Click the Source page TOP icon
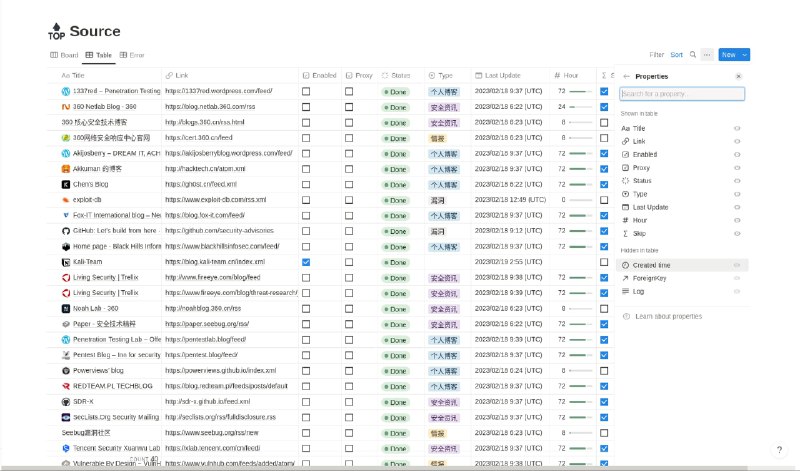The height and width of the screenshot is (471, 800). coord(57,32)
